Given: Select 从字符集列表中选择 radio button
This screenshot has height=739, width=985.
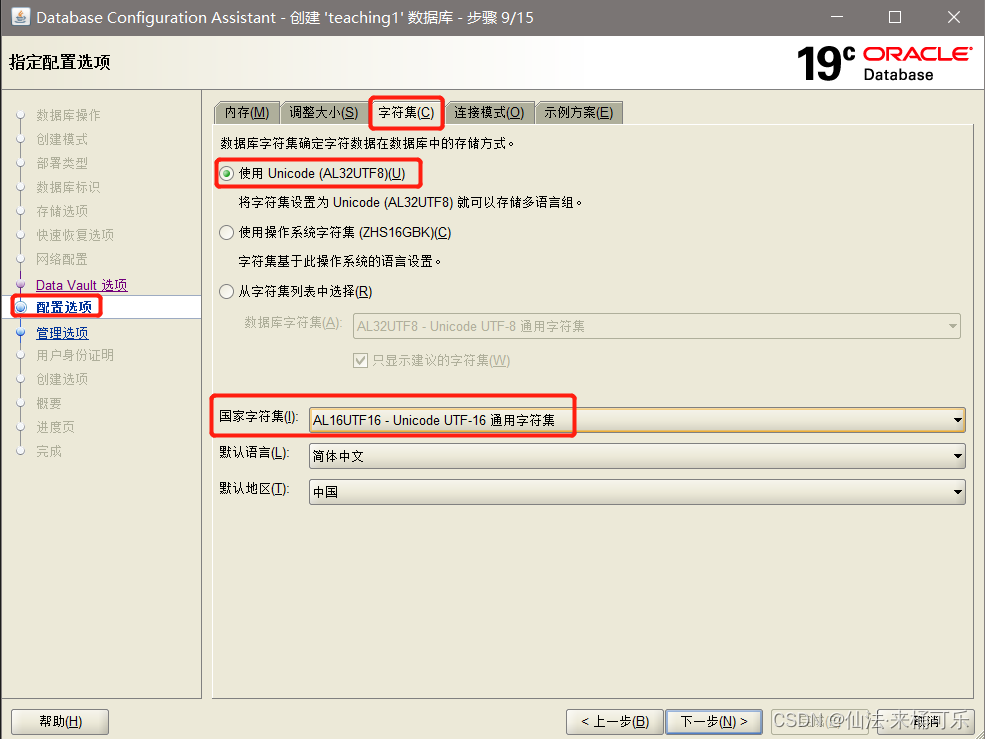Looking at the screenshot, I should [227, 292].
